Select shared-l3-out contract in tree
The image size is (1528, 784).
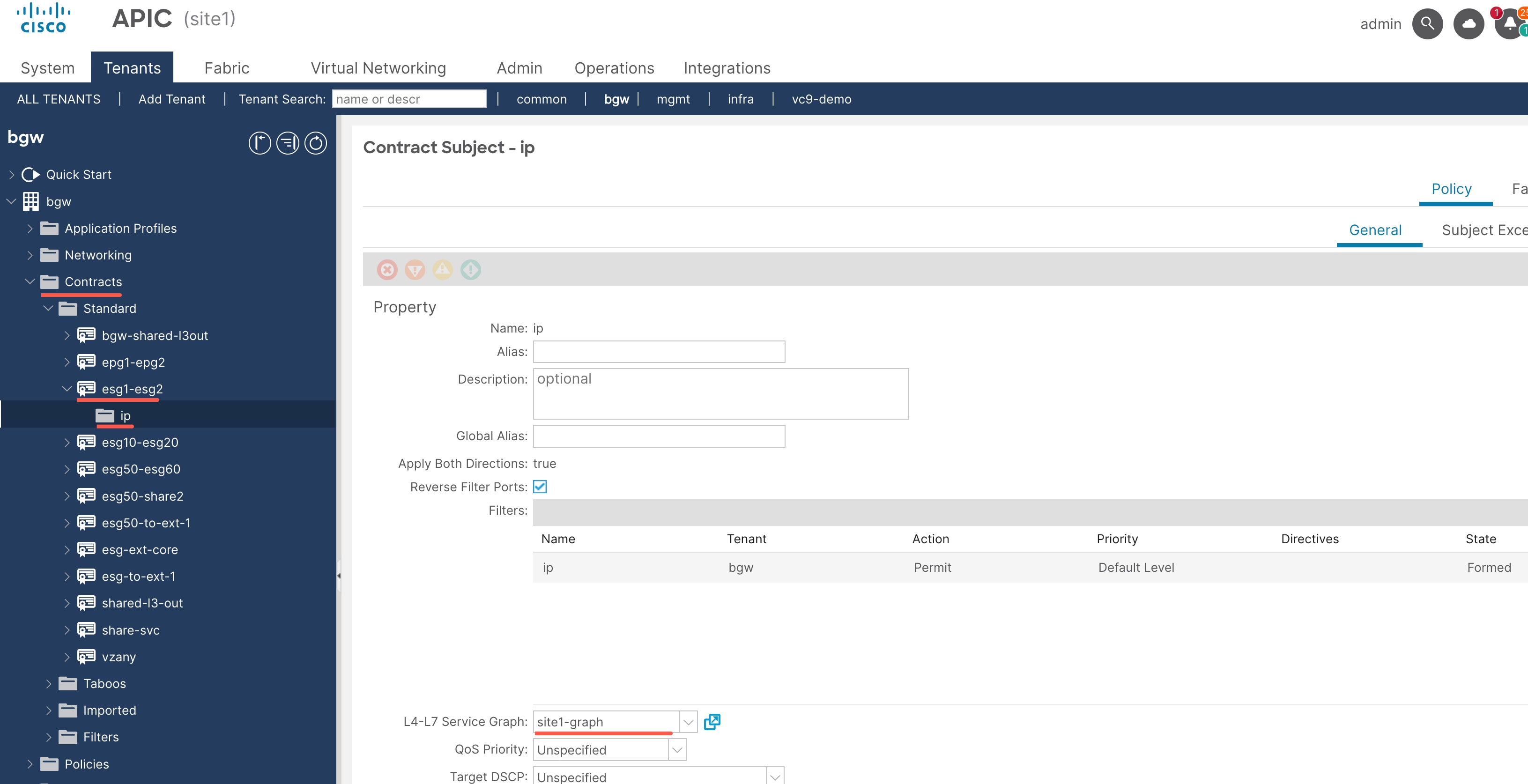(x=142, y=603)
